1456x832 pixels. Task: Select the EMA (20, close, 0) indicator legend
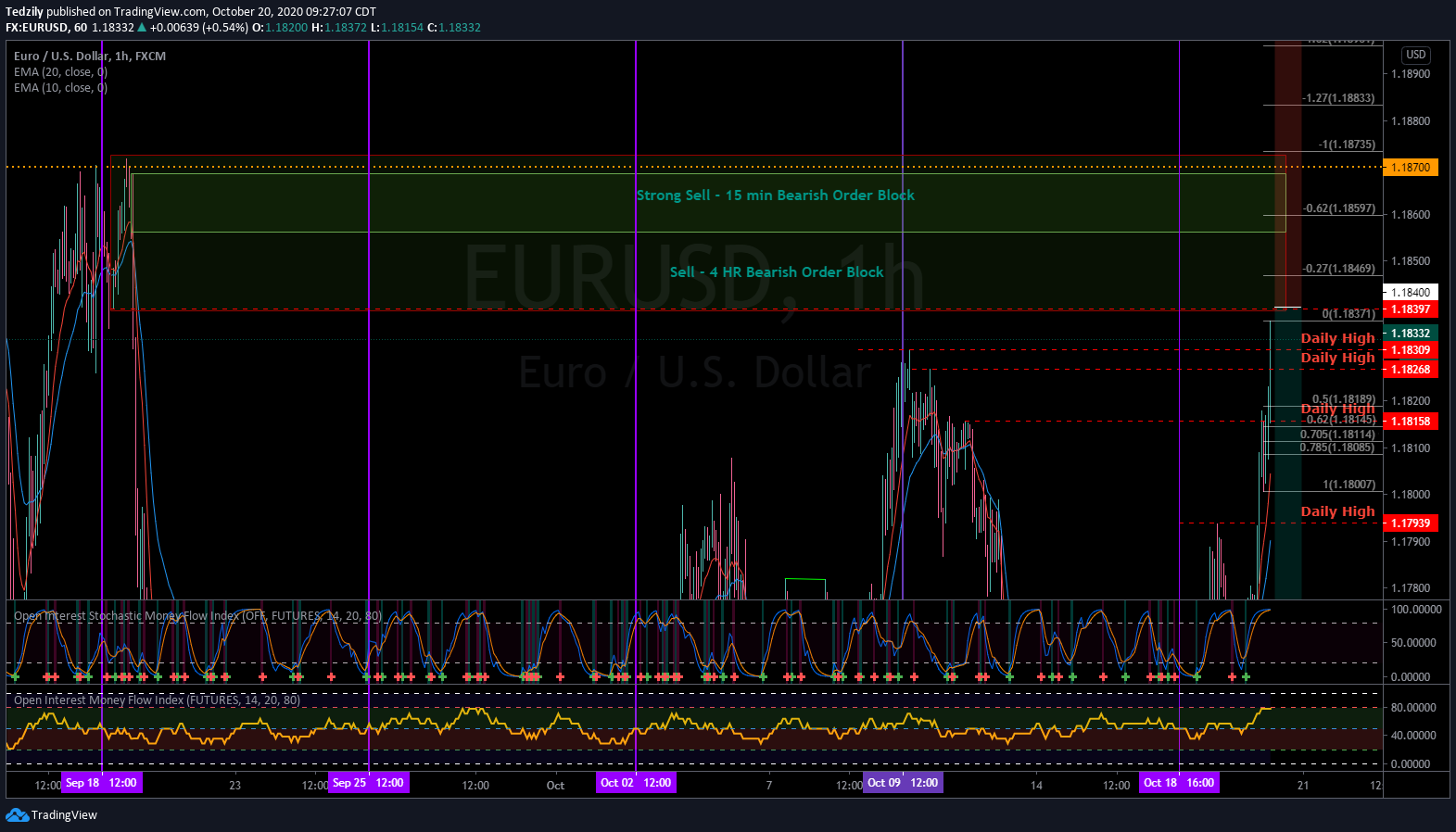click(x=60, y=71)
